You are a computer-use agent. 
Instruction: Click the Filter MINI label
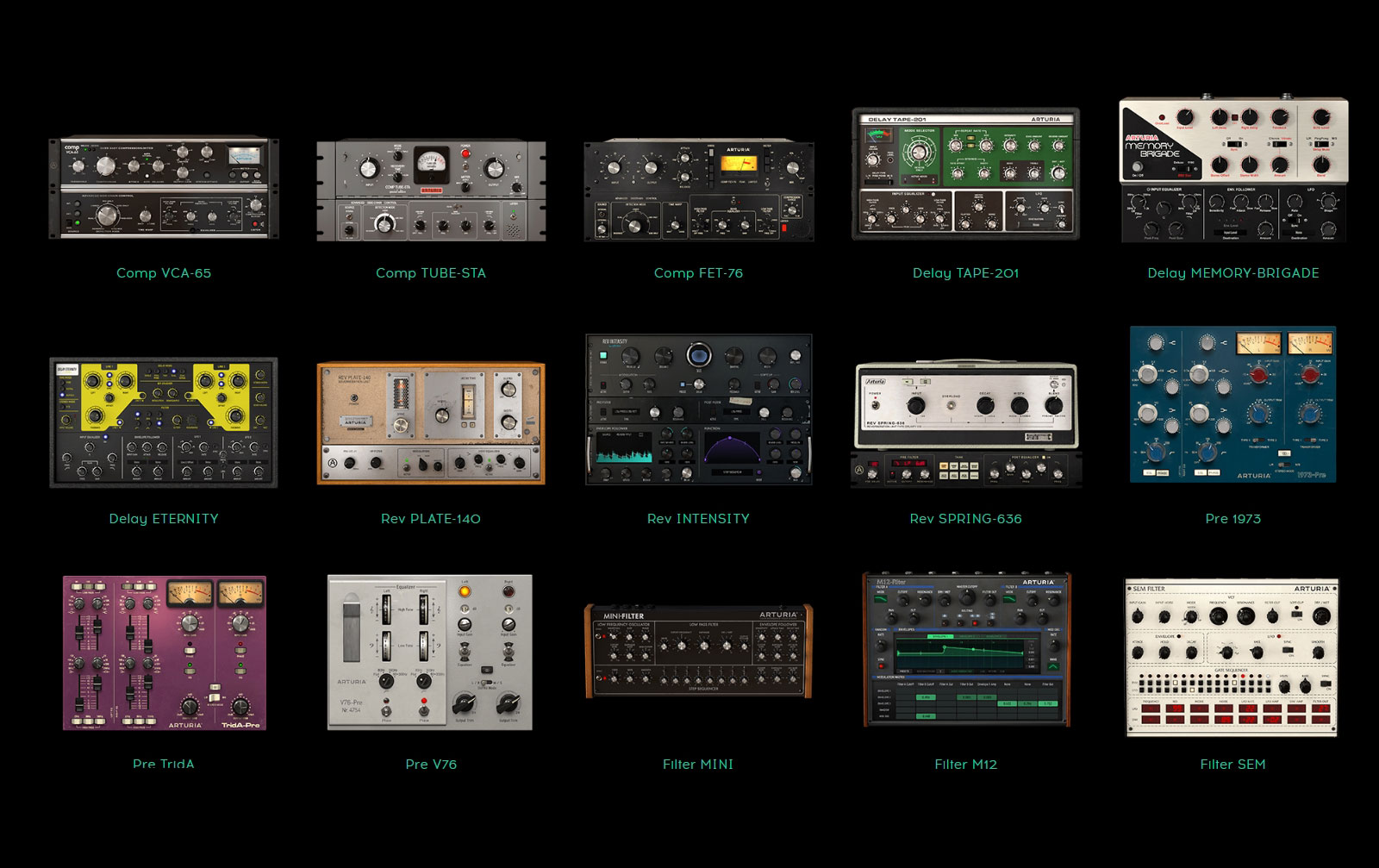tap(698, 765)
